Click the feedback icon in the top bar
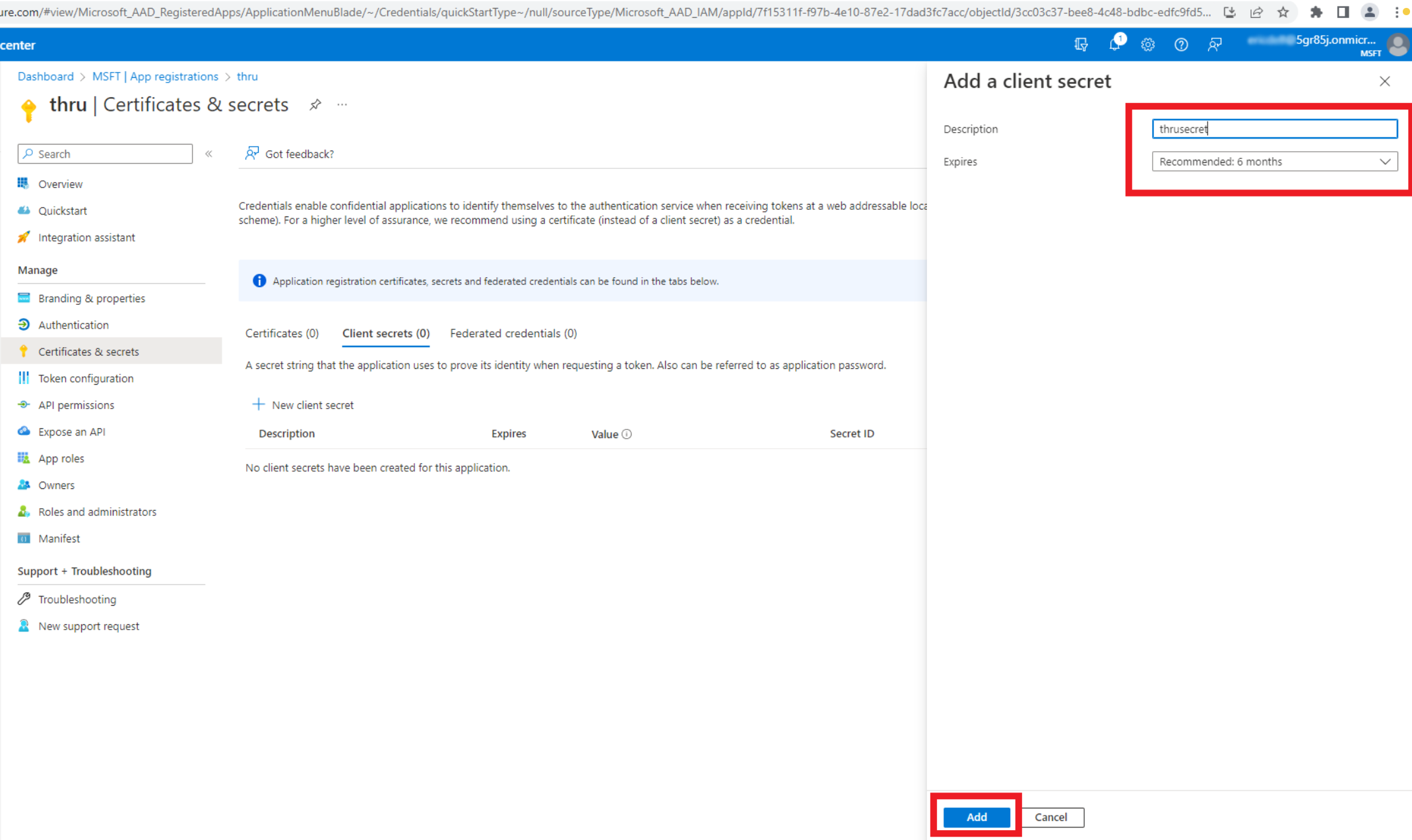Screen dimensions: 1412x840 point(1214,44)
